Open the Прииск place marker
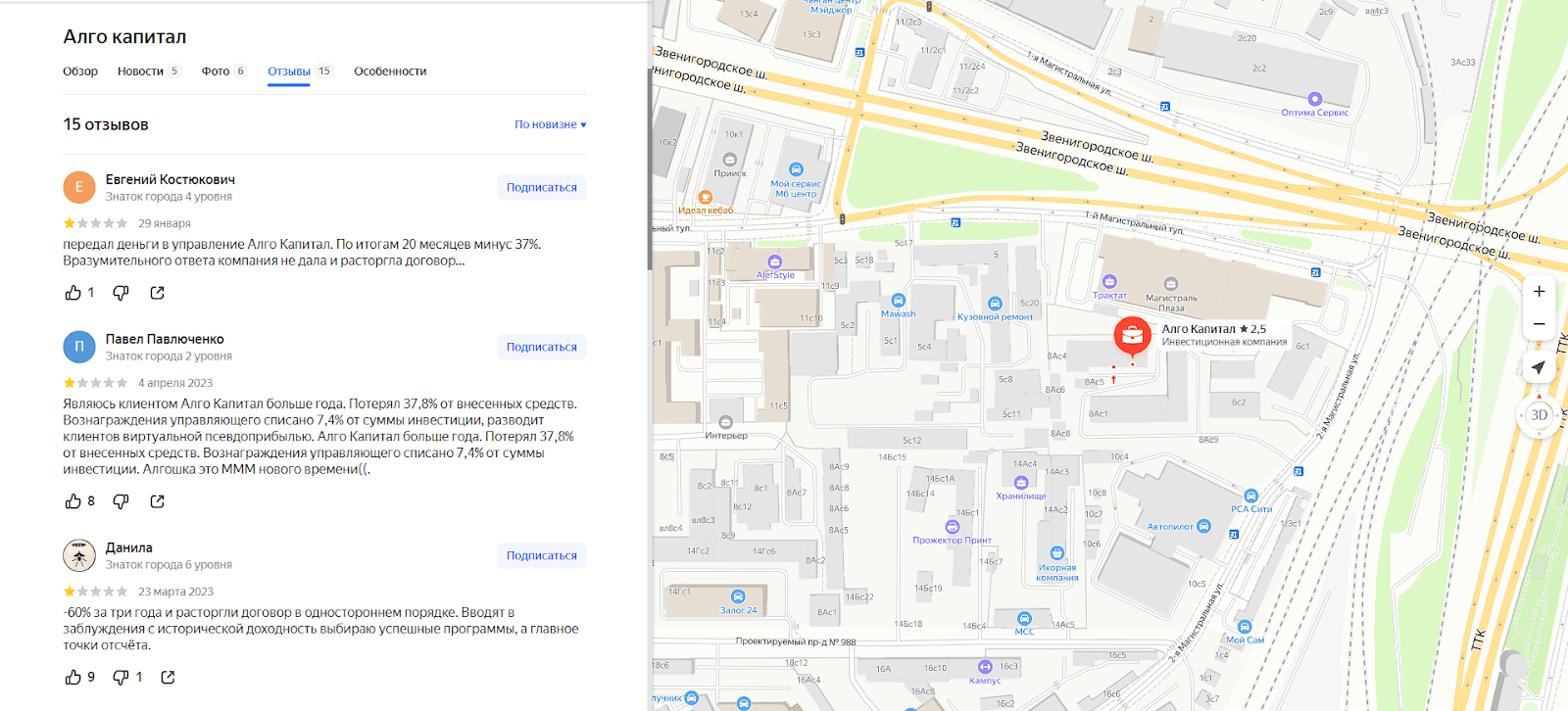Image resolution: width=1568 pixels, height=711 pixels. [x=729, y=160]
